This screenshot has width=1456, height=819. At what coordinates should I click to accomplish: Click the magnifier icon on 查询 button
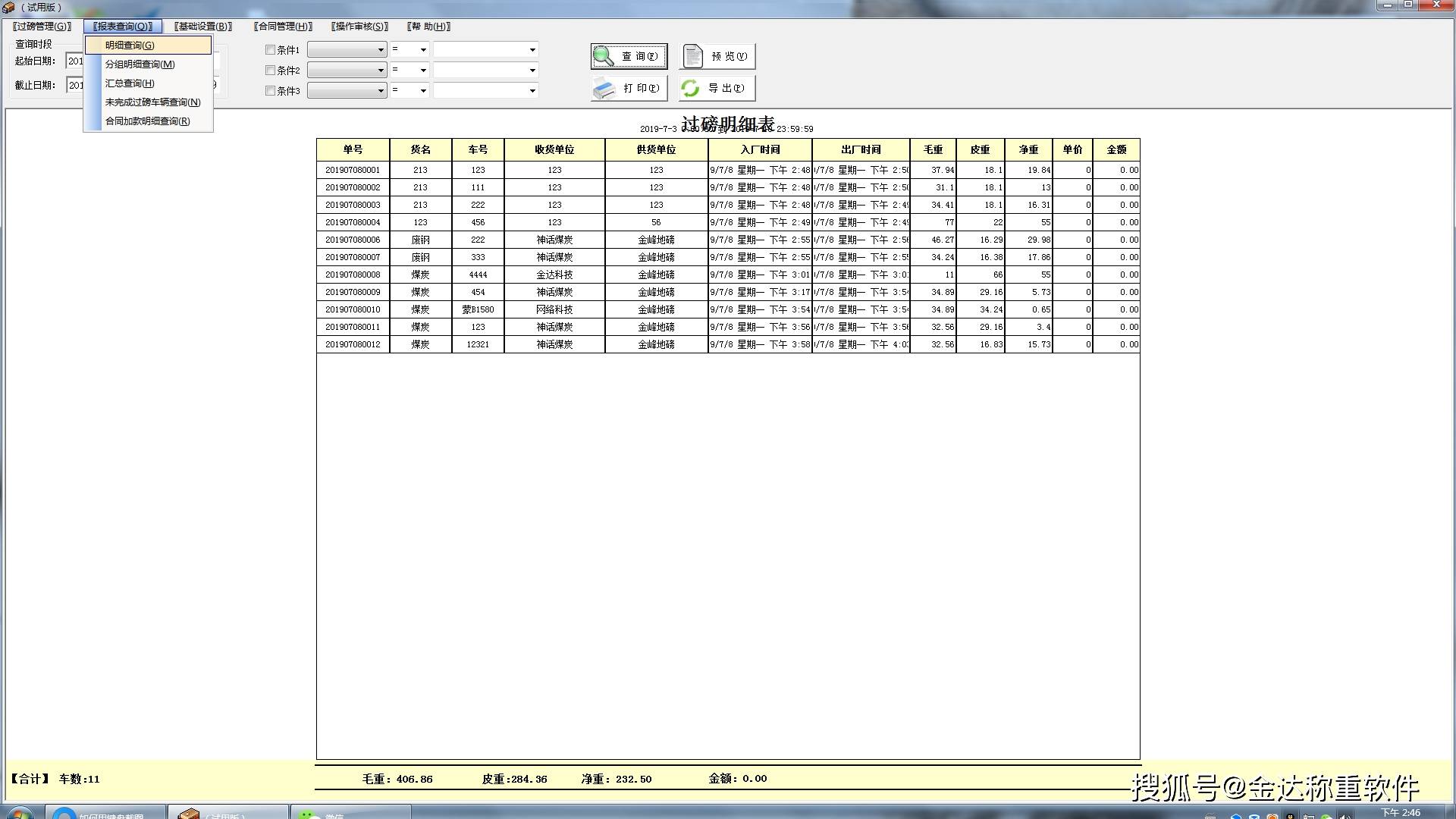(x=604, y=57)
